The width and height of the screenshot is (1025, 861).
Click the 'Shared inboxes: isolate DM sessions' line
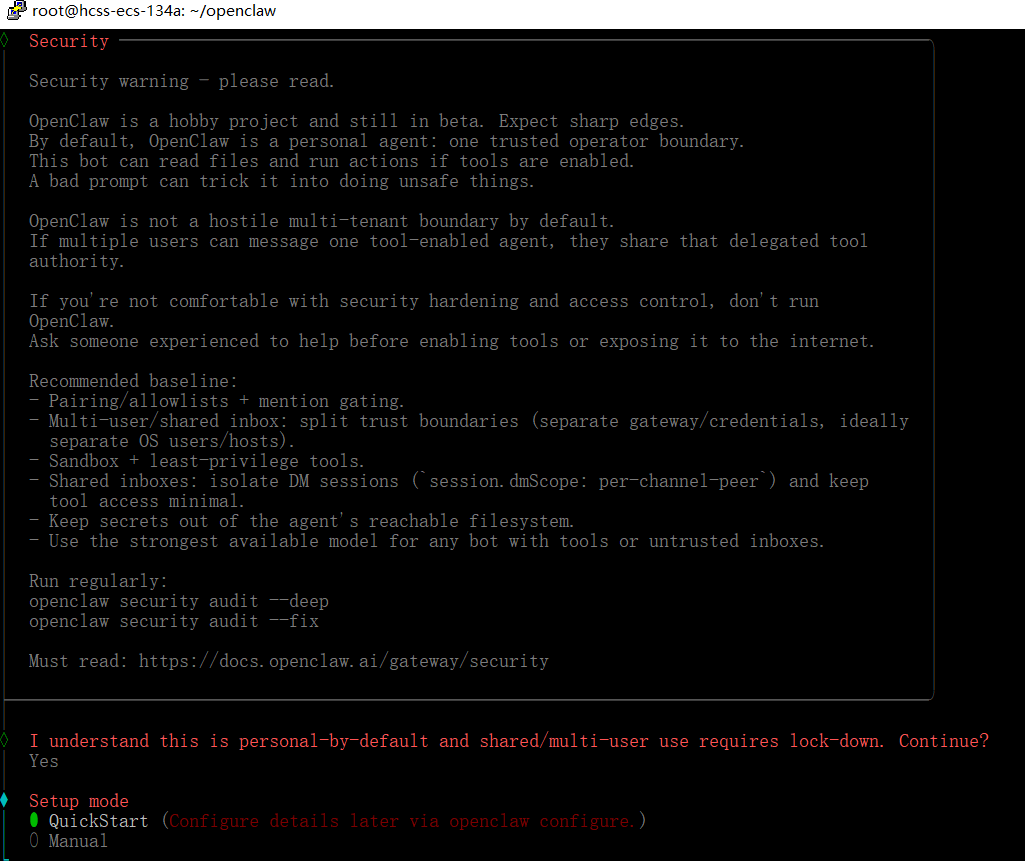[448, 491]
